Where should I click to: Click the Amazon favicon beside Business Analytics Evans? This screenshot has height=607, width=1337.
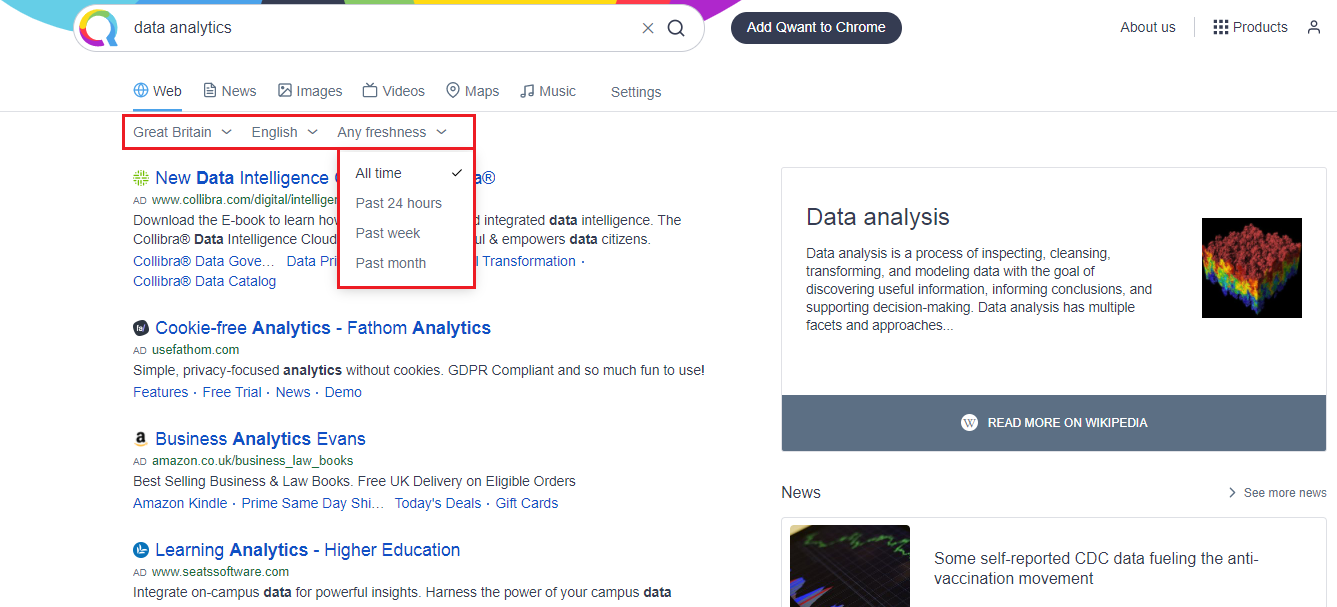141,439
